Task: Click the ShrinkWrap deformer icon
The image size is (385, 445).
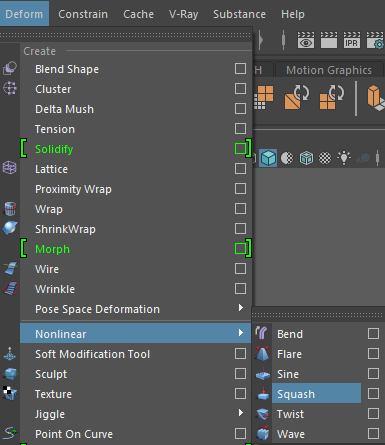Action: click(10, 228)
